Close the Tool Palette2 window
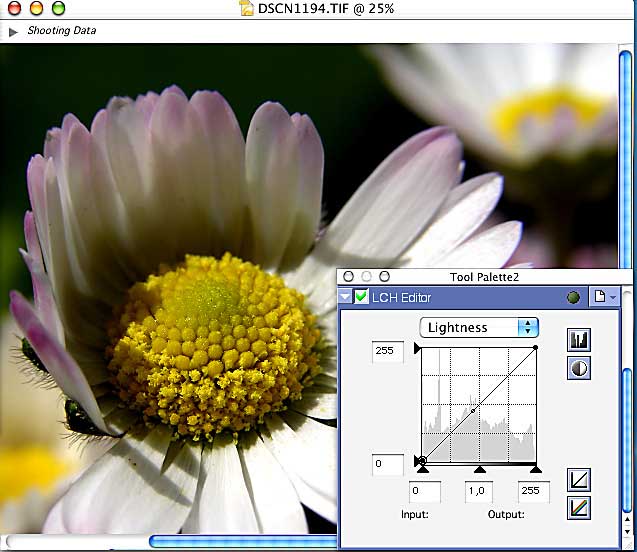The width and height of the screenshot is (637, 552). (348, 277)
